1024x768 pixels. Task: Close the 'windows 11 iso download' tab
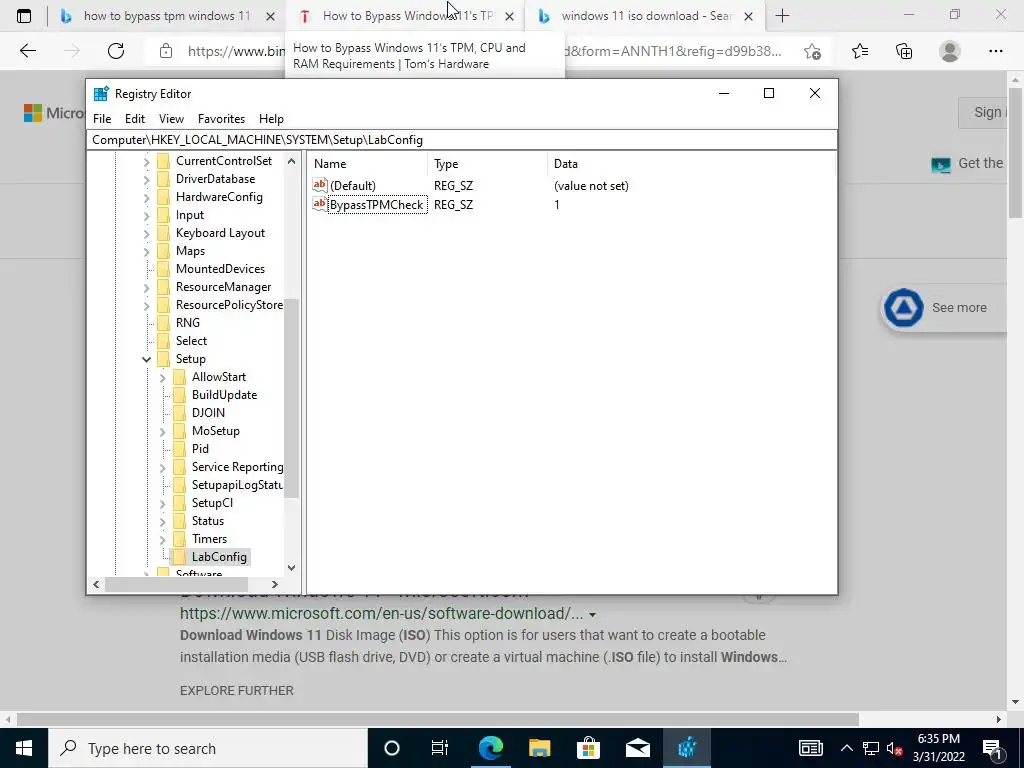(748, 16)
